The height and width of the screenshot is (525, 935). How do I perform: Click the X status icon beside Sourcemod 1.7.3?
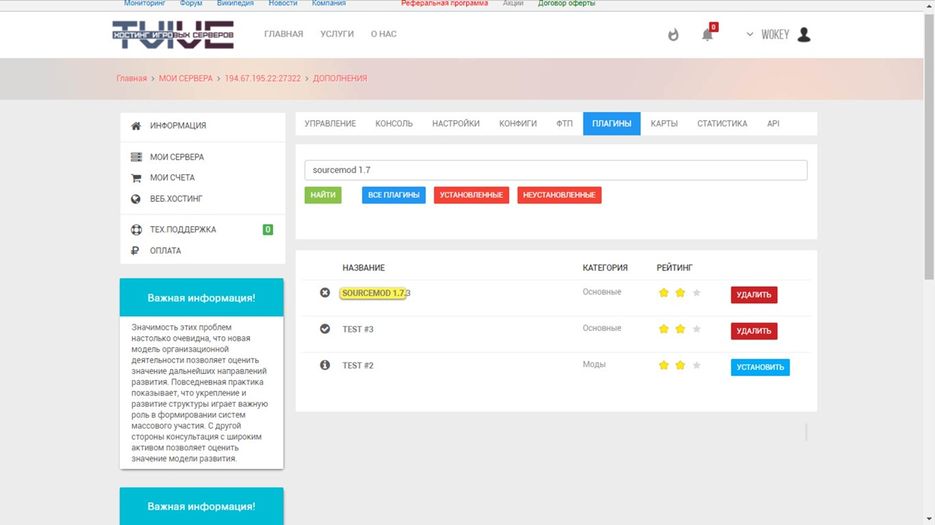325,292
